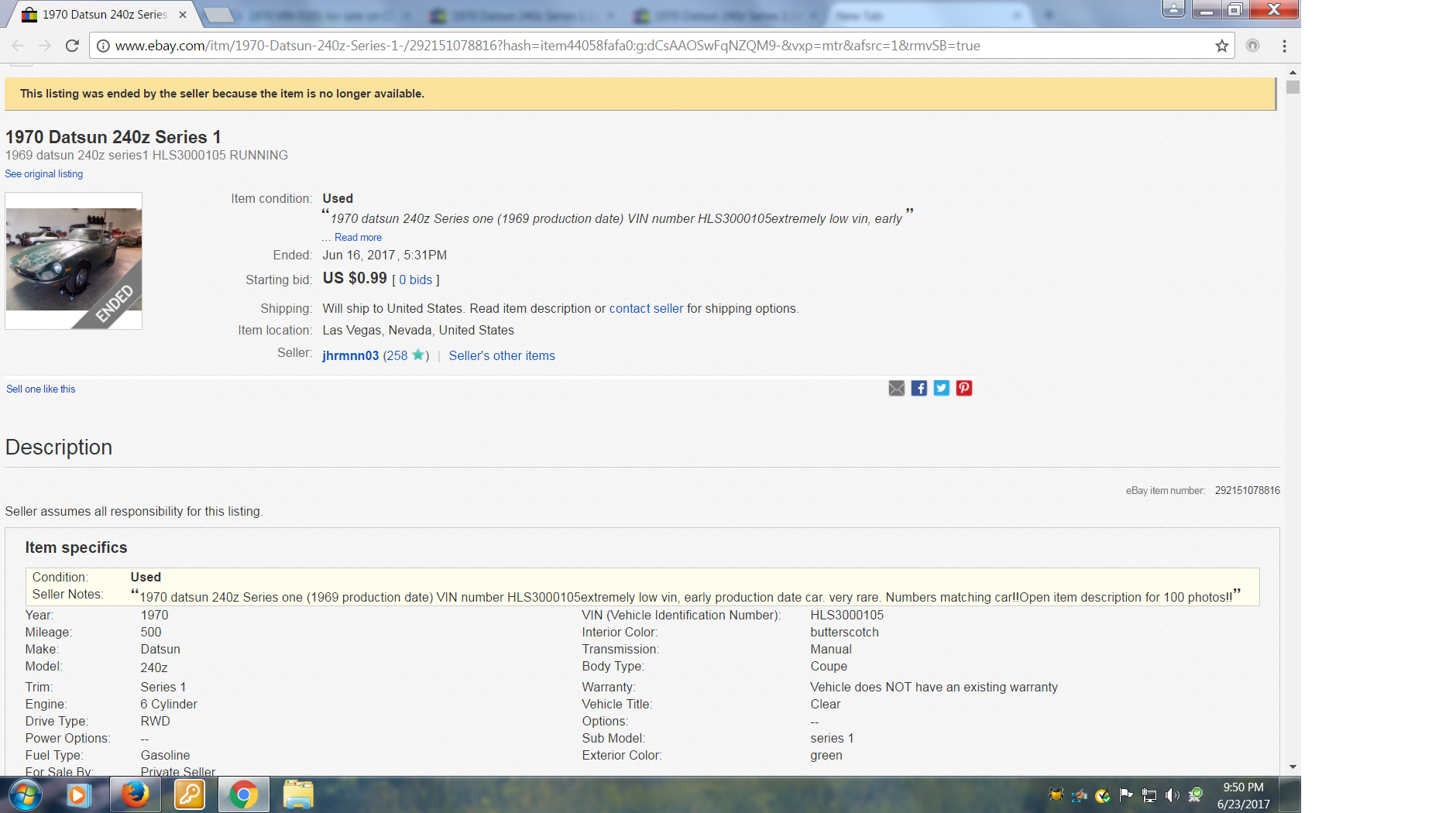
Task: Select the butterscotch interior color value
Action: [x=845, y=633]
